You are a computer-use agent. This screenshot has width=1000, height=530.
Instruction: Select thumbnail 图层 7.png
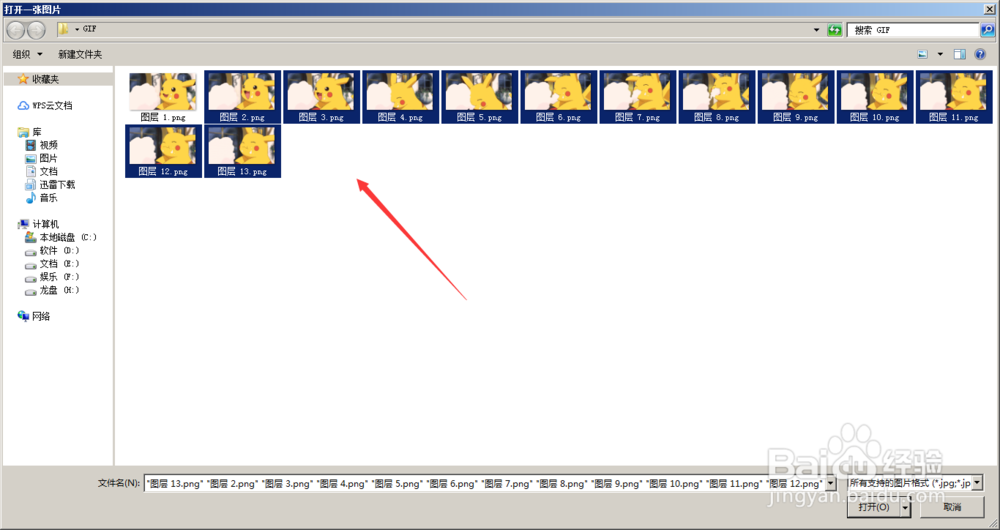(x=638, y=97)
